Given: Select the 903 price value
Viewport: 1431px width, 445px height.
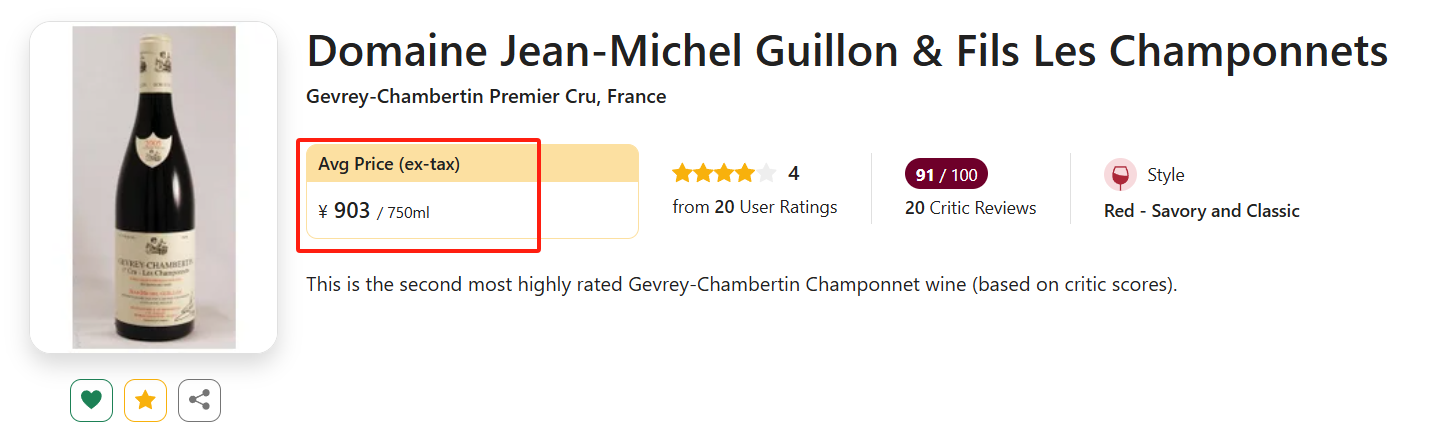Looking at the screenshot, I should pos(352,211).
